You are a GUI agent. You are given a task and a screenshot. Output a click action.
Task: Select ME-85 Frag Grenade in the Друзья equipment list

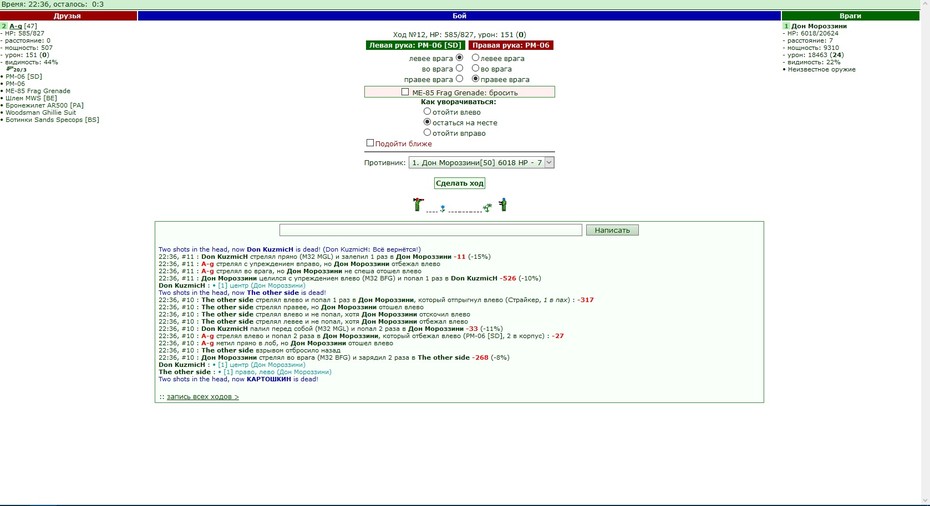(38, 91)
